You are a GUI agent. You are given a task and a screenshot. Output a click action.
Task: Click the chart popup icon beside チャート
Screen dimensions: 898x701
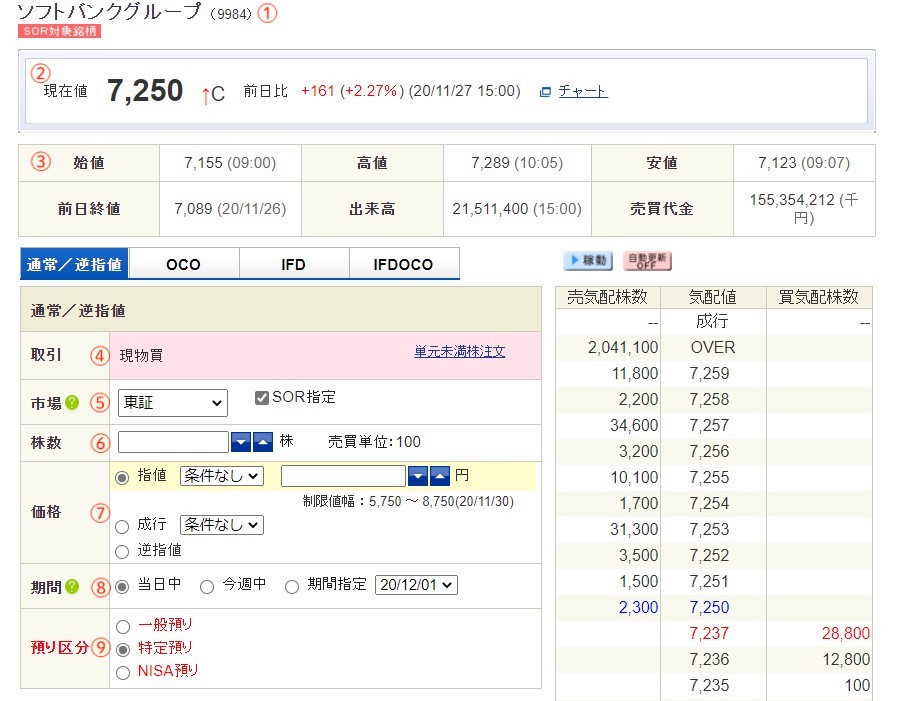pos(545,92)
